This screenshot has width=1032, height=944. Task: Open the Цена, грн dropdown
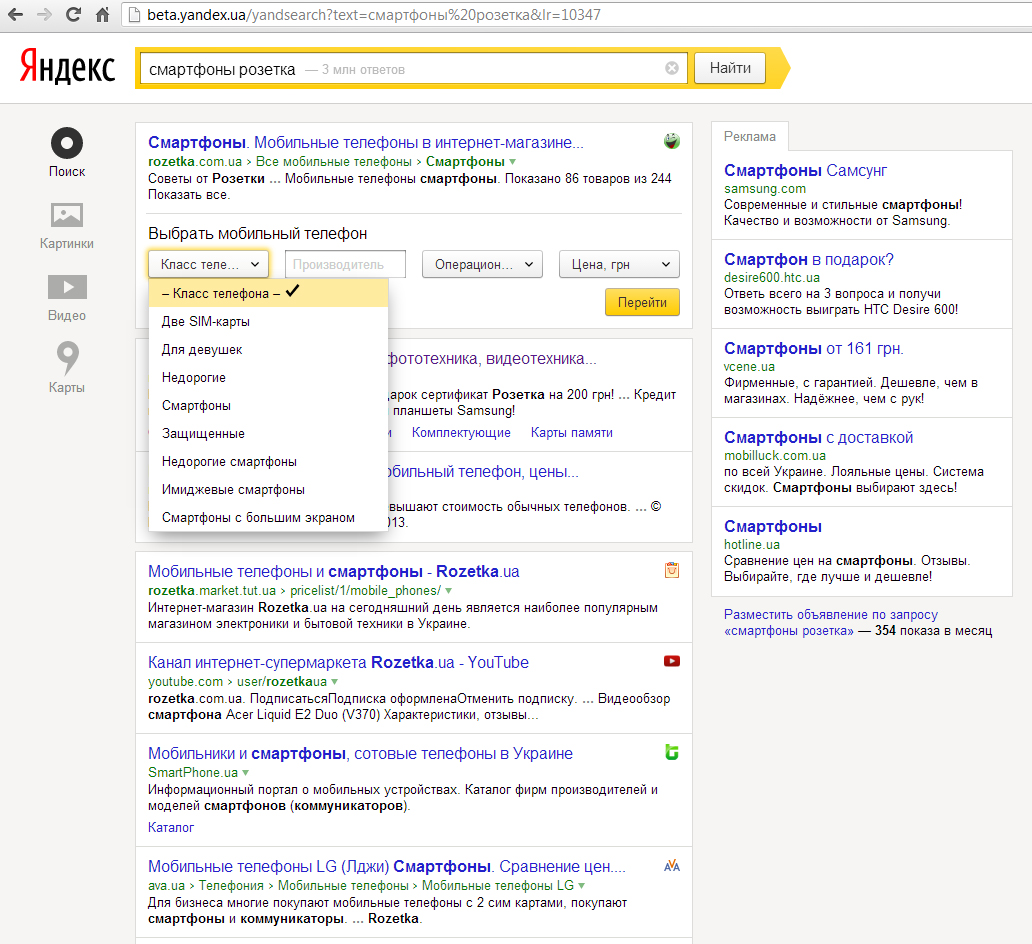[619, 264]
